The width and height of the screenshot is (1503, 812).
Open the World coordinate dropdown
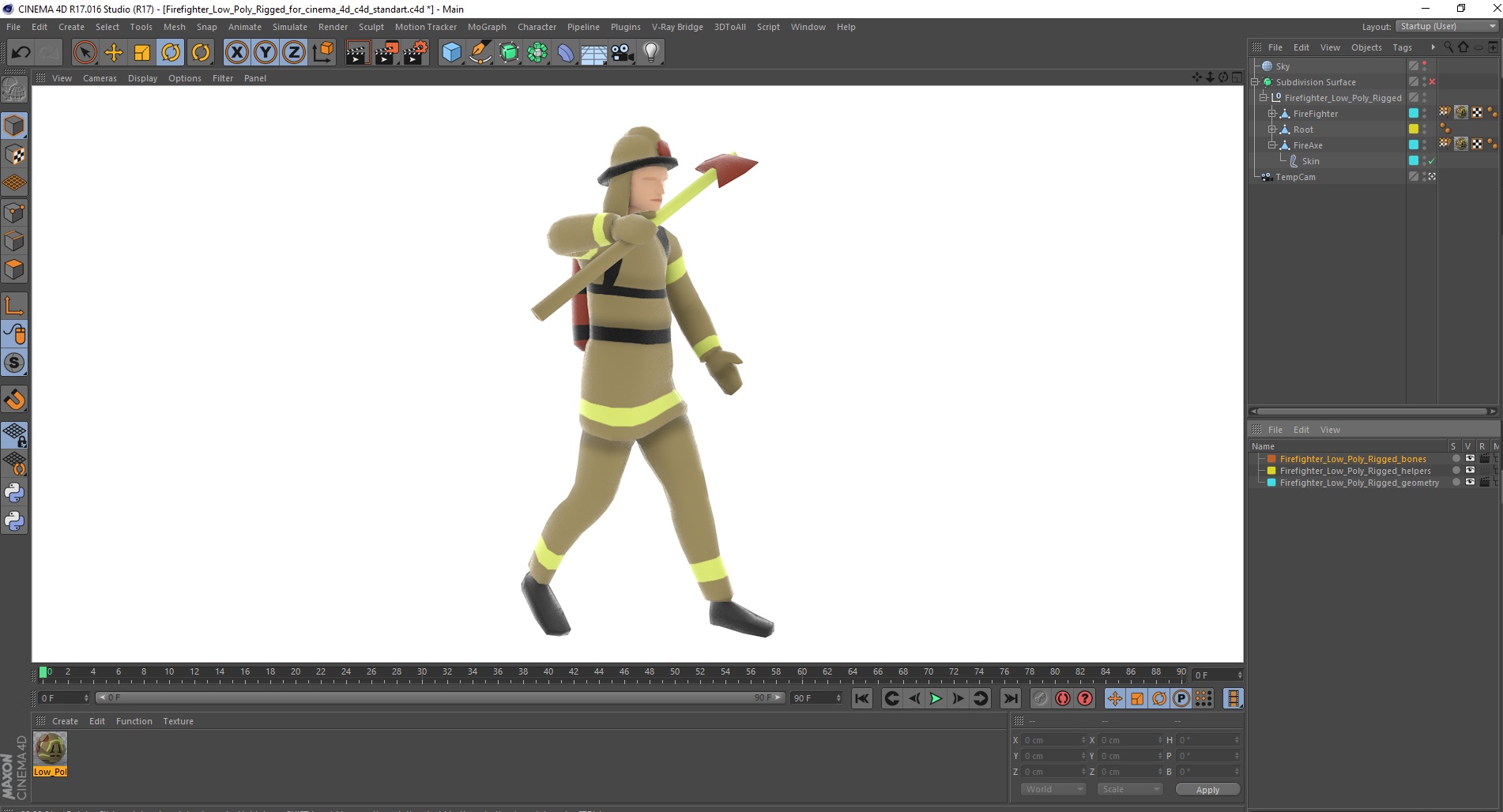(x=1054, y=790)
